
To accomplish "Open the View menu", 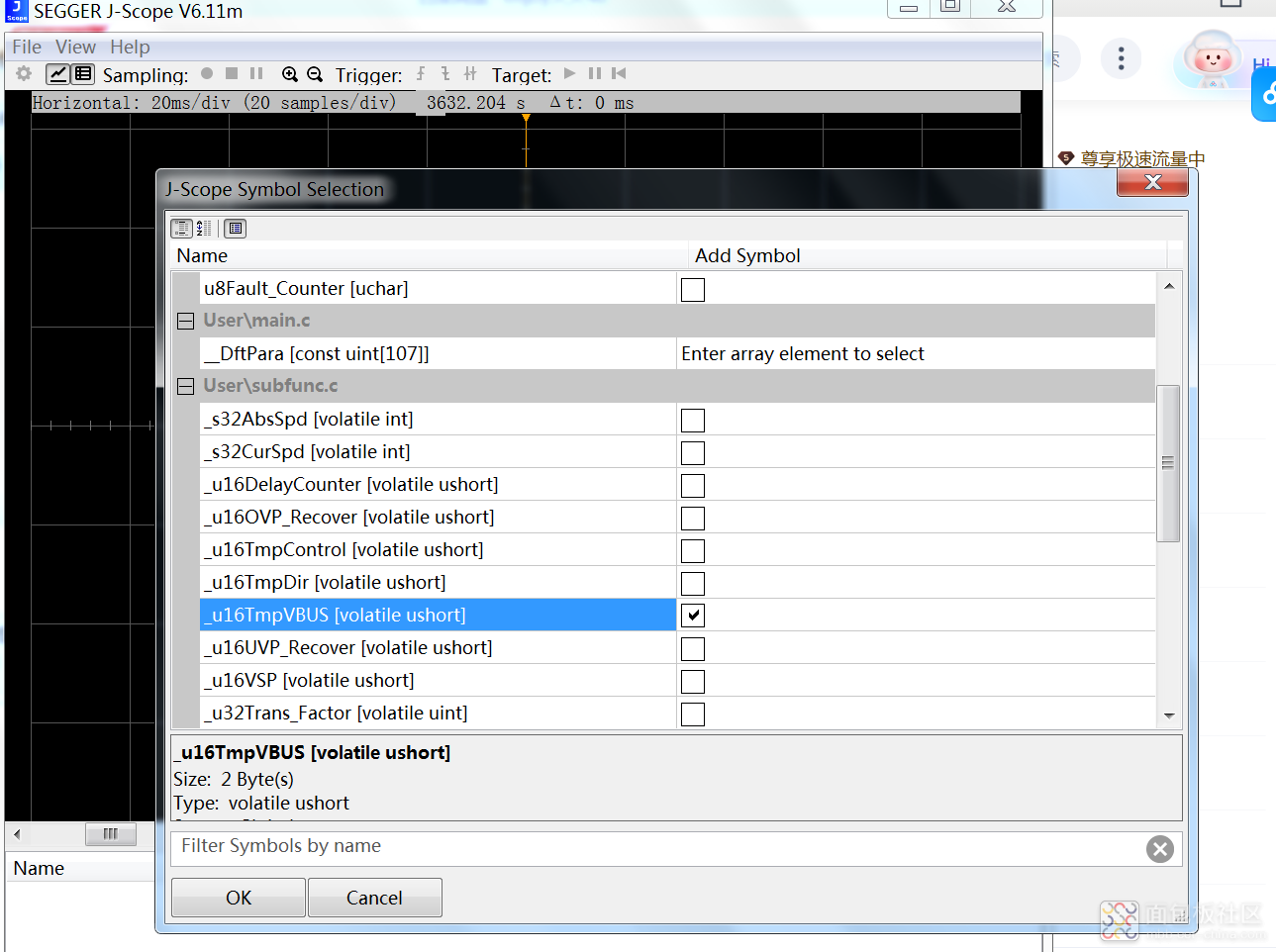I will click(x=75, y=47).
